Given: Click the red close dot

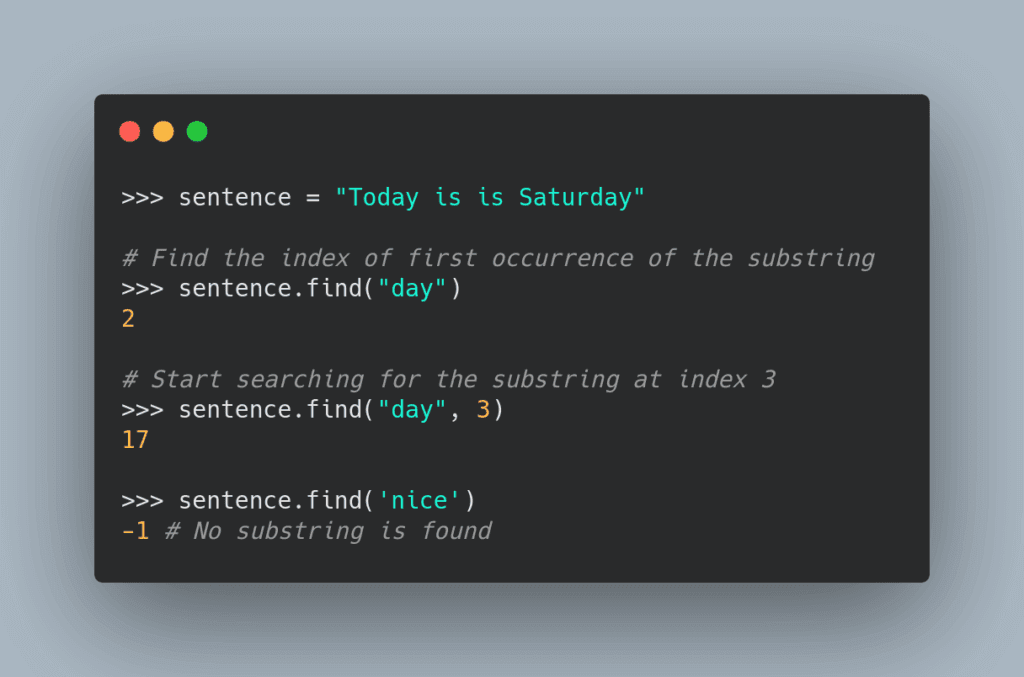Looking at the screenshot, I should point(129,131).
